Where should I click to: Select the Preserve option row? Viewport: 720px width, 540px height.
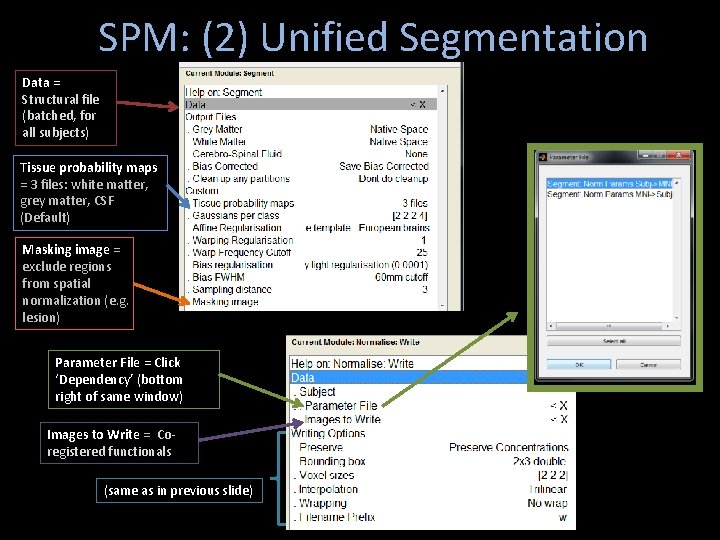tap(431, 447)
